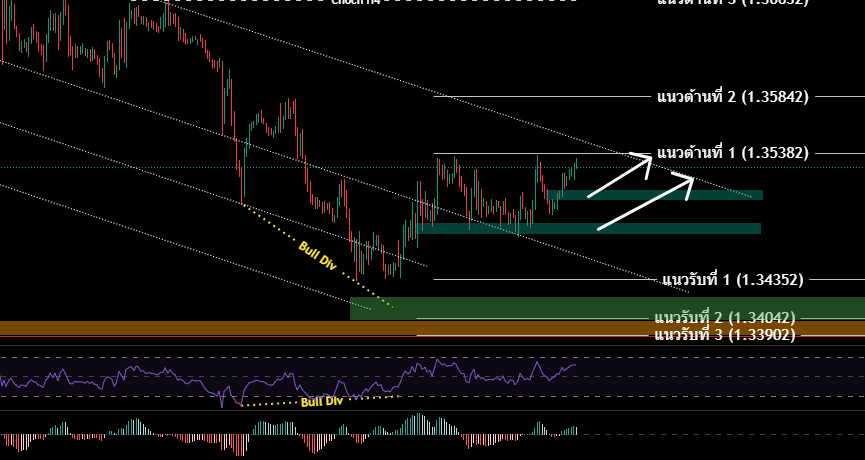
Task: Click the large green support zone rectangle
Action: pos(500,307)
